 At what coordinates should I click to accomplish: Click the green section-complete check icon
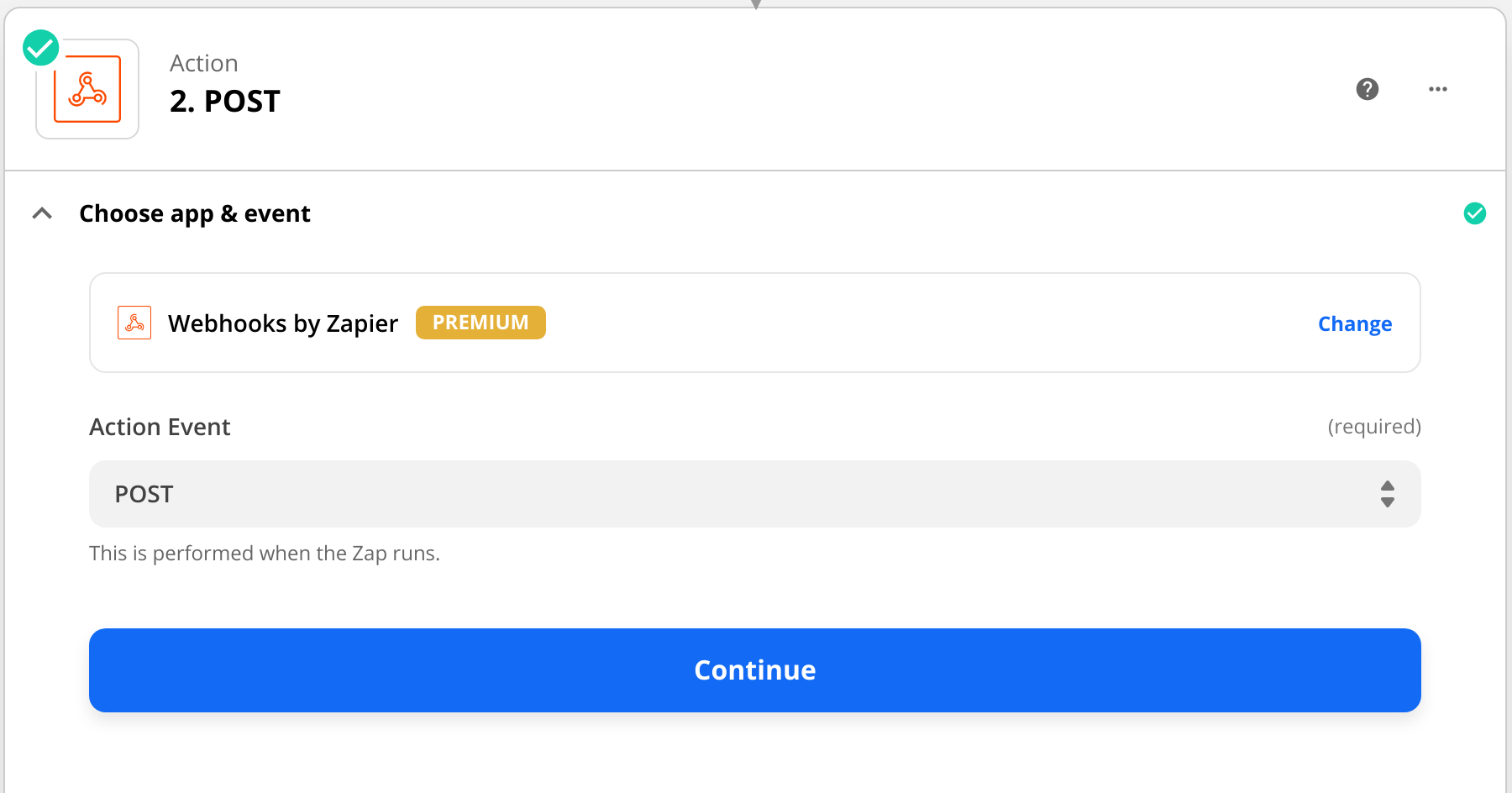(x=1474, y=213)
